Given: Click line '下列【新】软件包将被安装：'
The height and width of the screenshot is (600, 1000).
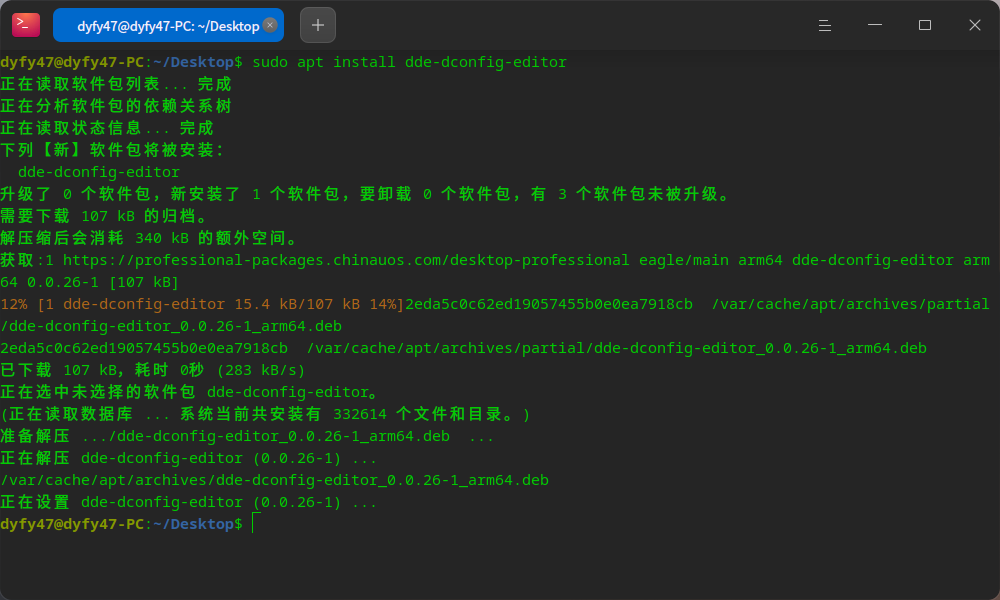Looking at the screenshot, I should coord(112,150).
